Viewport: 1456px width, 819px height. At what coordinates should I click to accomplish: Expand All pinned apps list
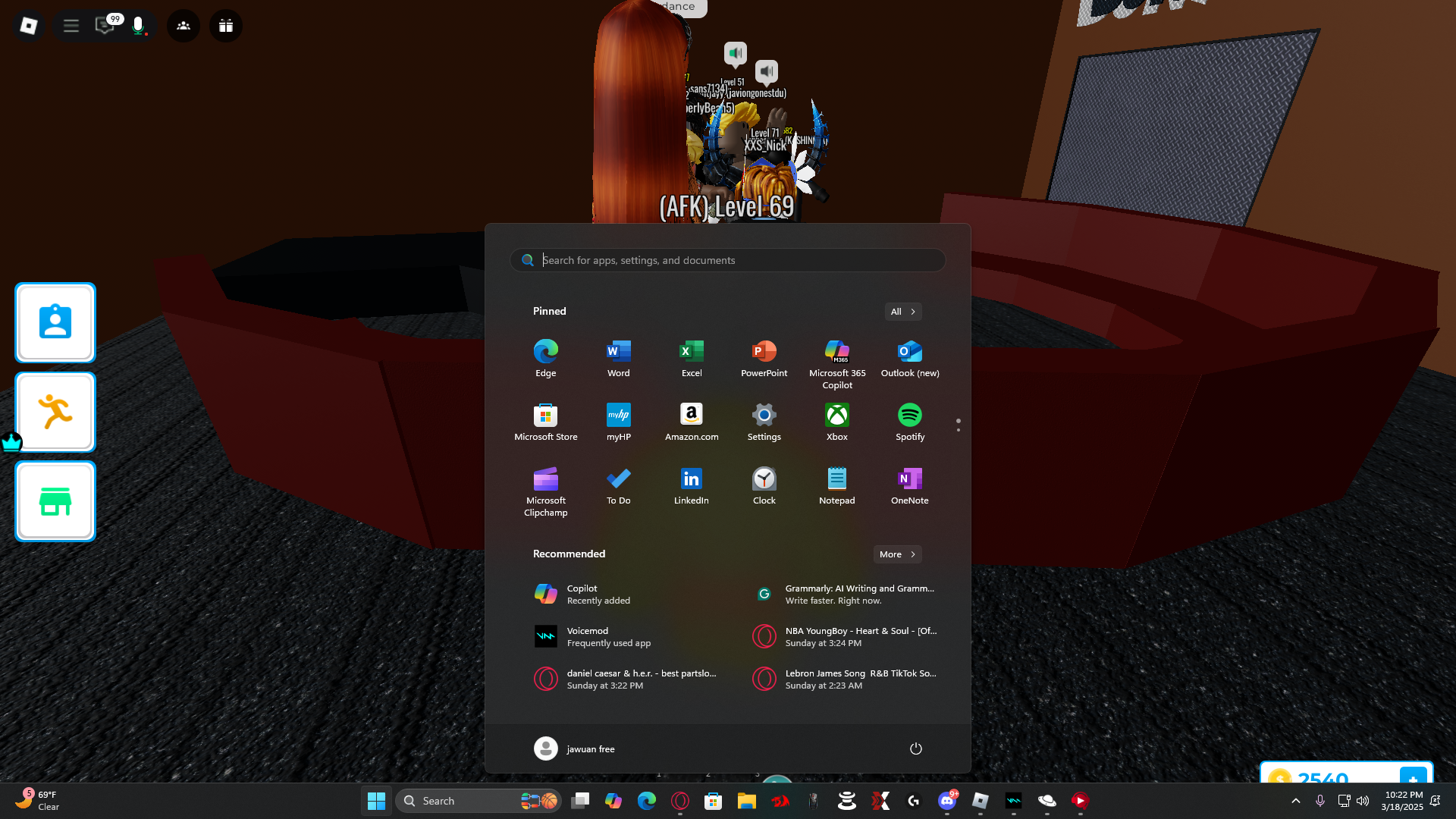point(903,312)
